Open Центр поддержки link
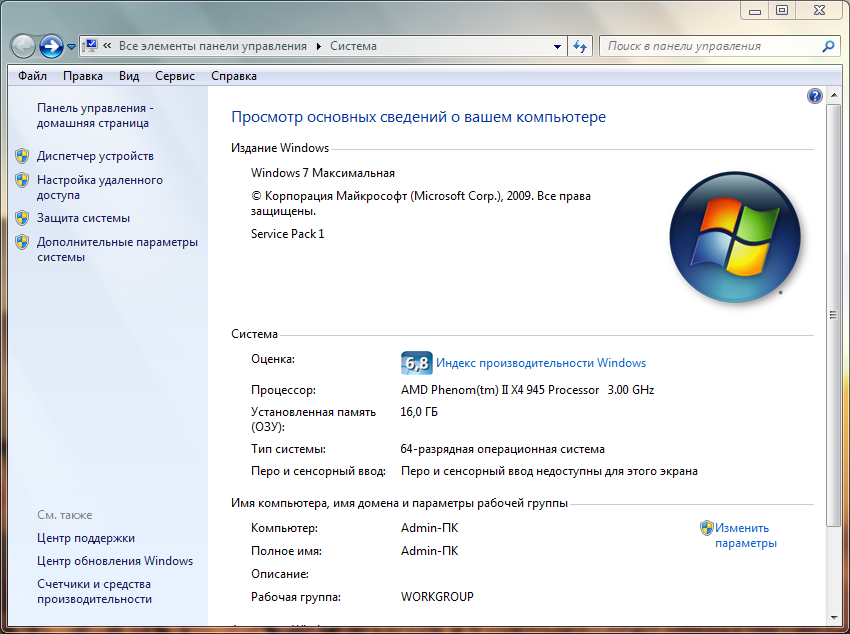 click(x=86, y=538)
